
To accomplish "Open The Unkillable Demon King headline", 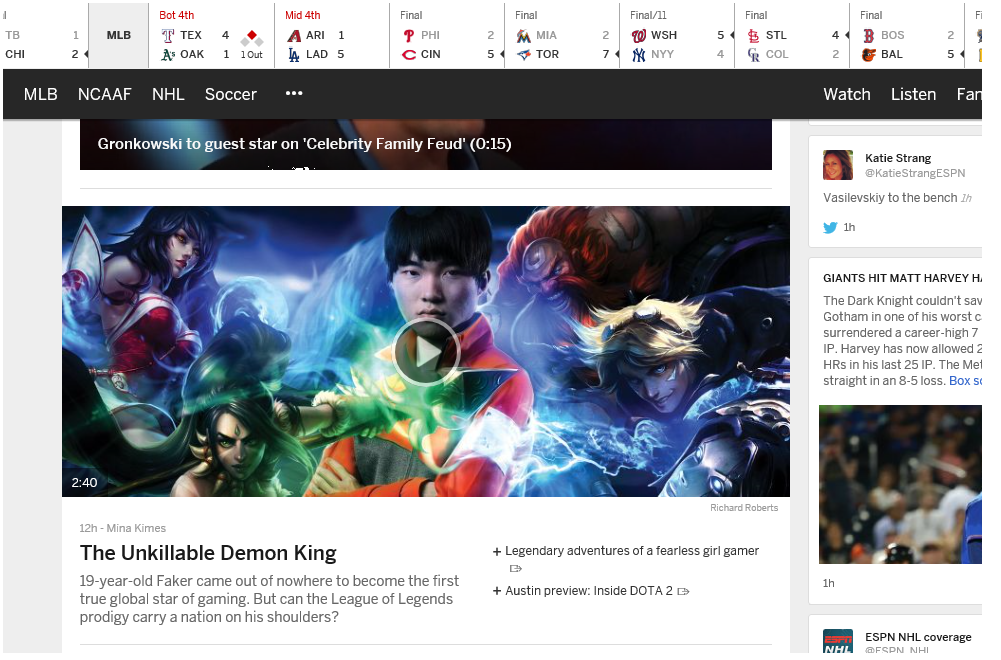I will pos(208,553).
